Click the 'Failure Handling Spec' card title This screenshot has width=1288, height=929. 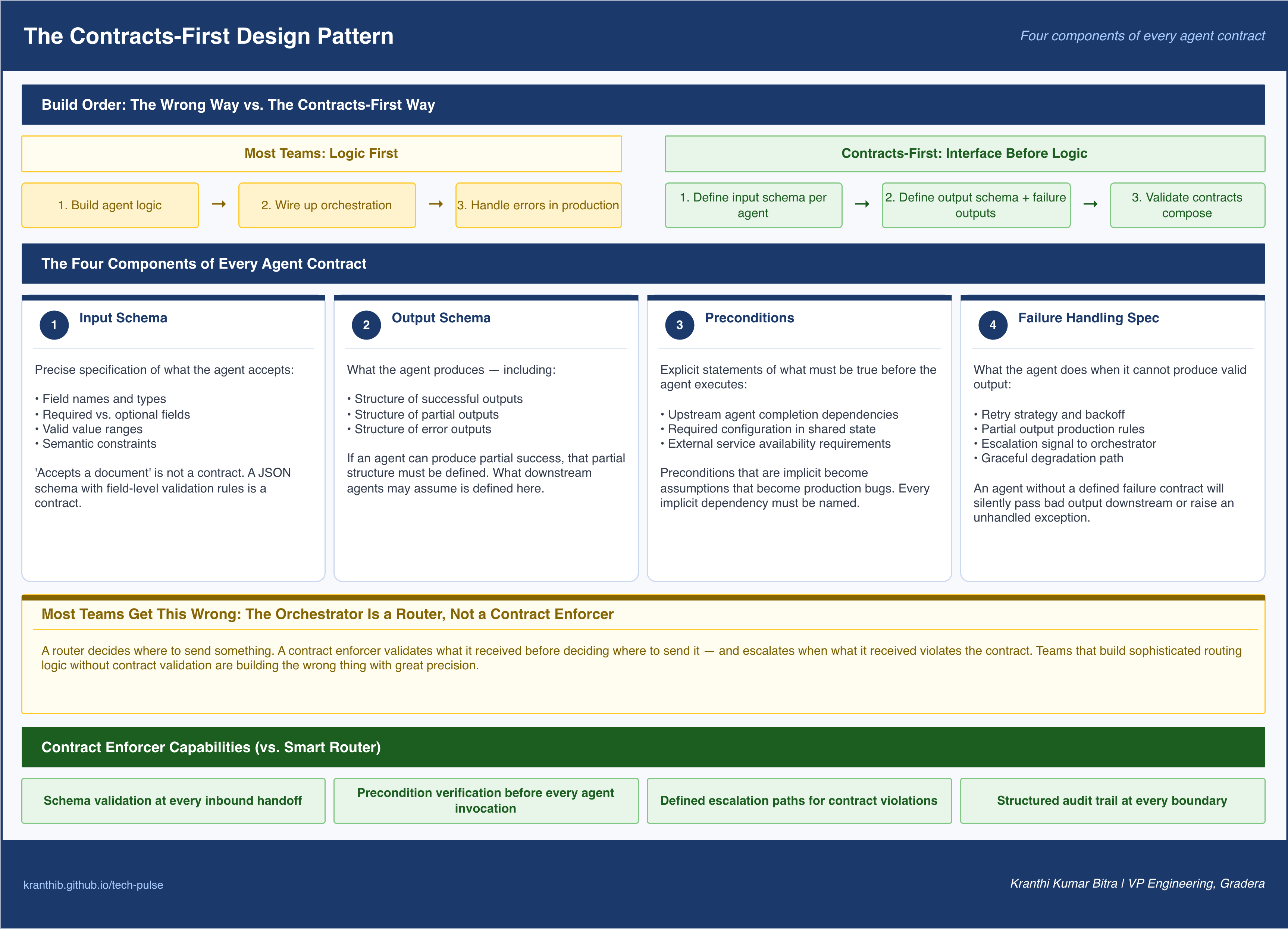coord(1089,318)
